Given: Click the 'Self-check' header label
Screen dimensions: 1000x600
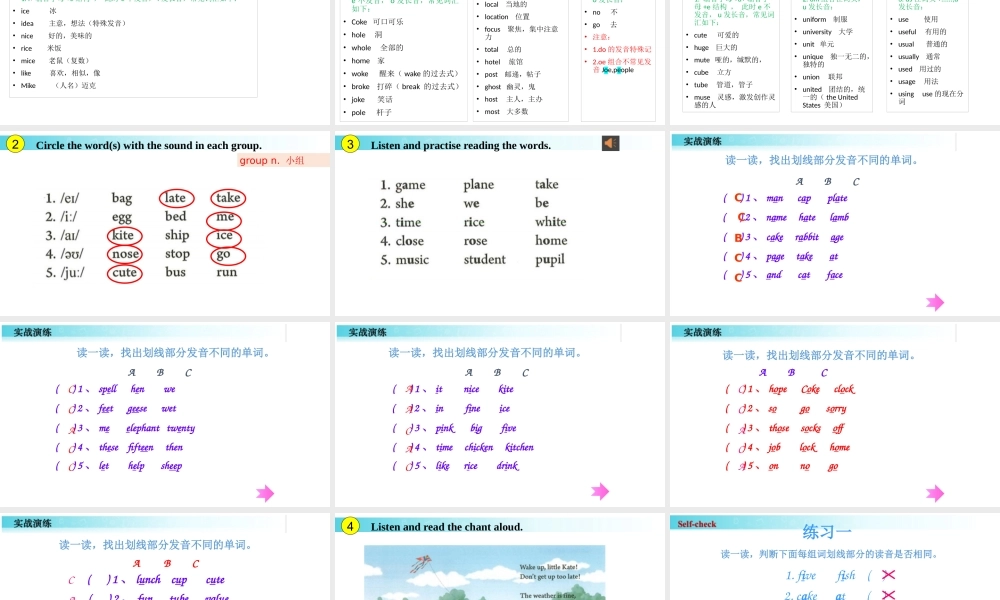Looking at the screenshot, I should click(x=696, y=524).
